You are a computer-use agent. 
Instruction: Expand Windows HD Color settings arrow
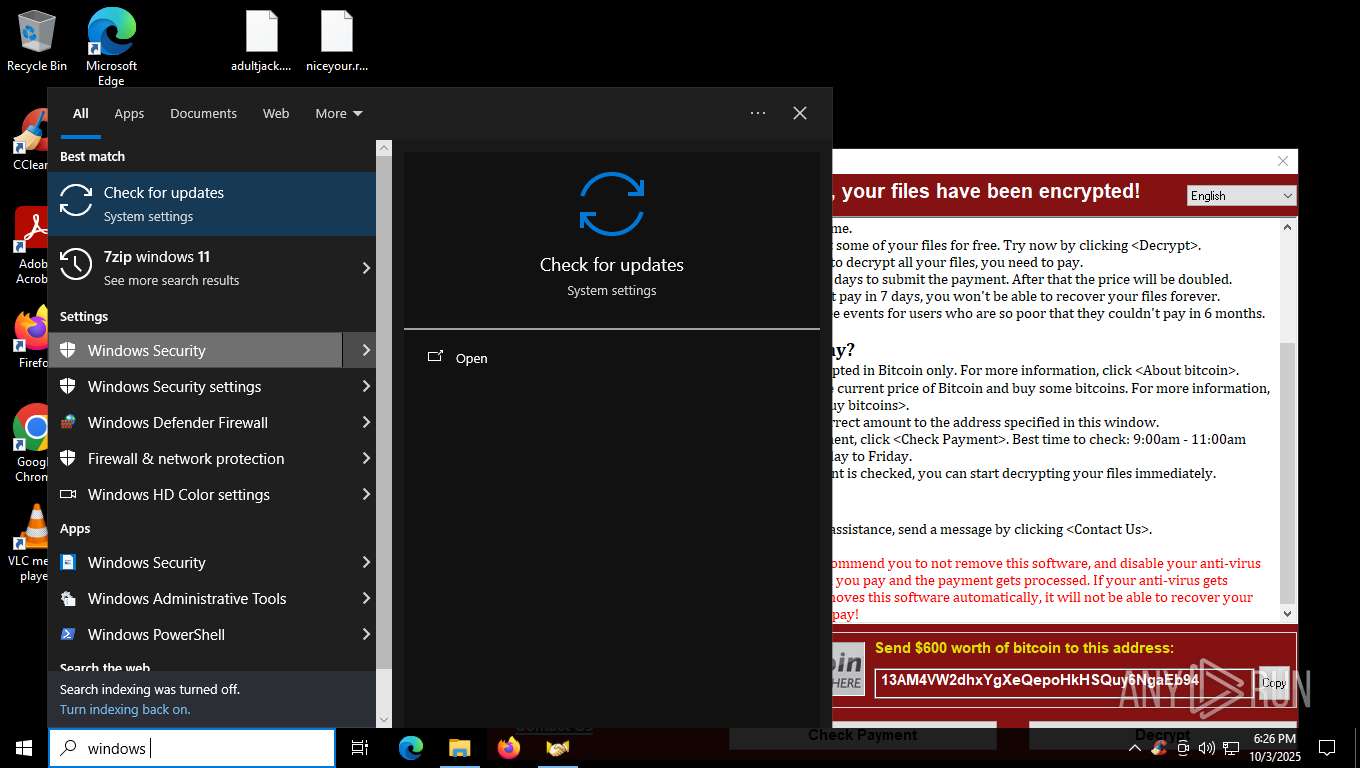(366, 494)
